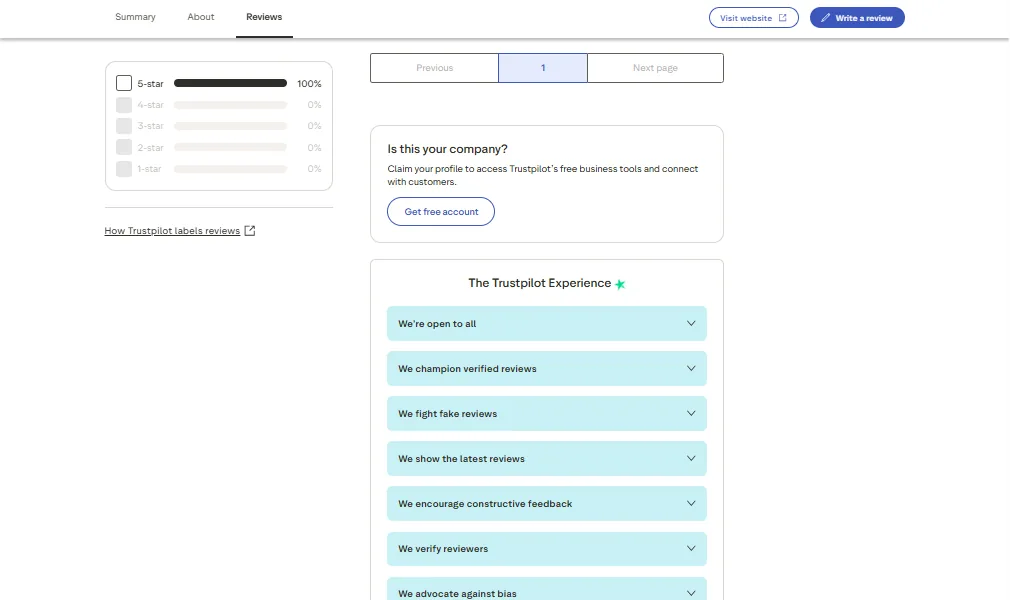Select page 1 in pagination

pos(543,68)
